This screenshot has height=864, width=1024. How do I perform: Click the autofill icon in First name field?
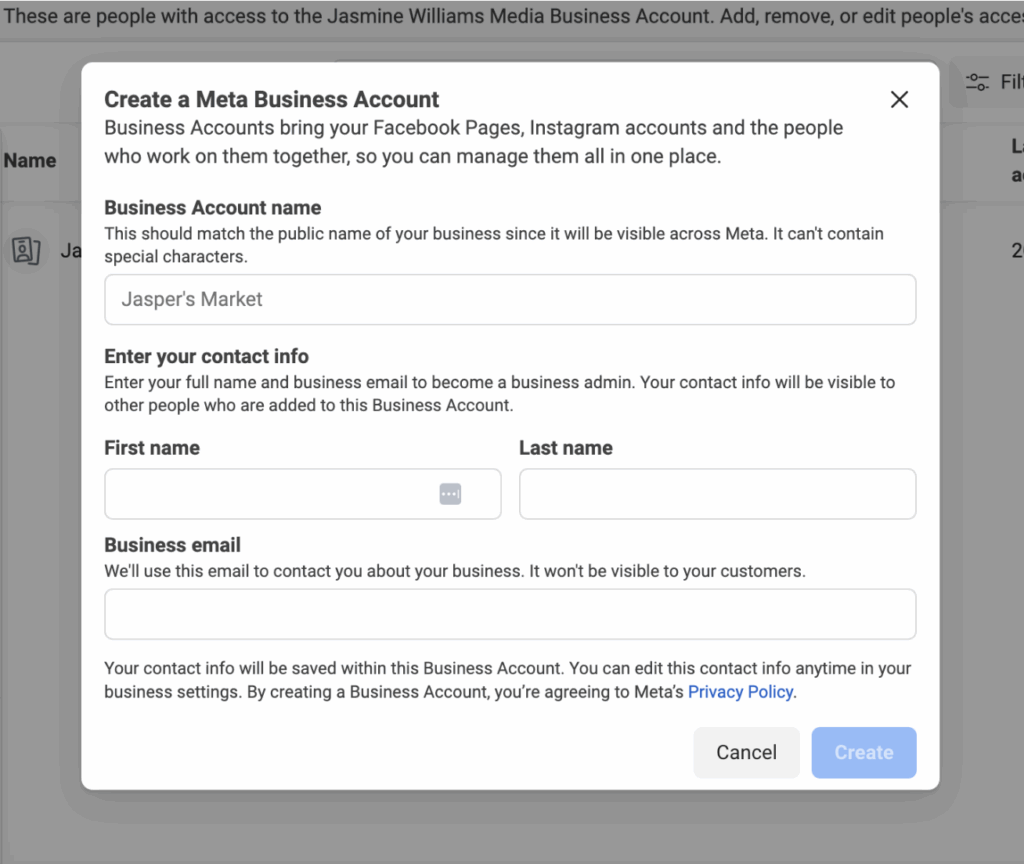(450, 494)
